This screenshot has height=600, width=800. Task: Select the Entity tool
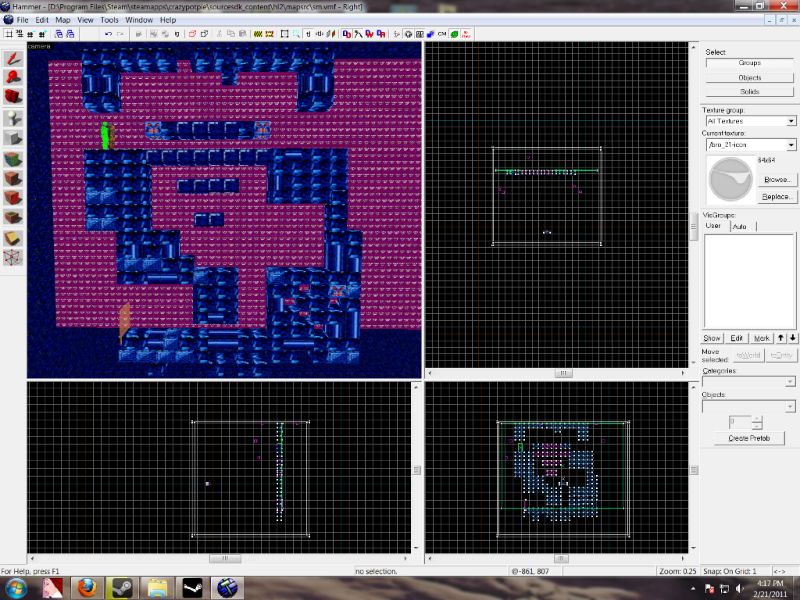click(13, 118)
